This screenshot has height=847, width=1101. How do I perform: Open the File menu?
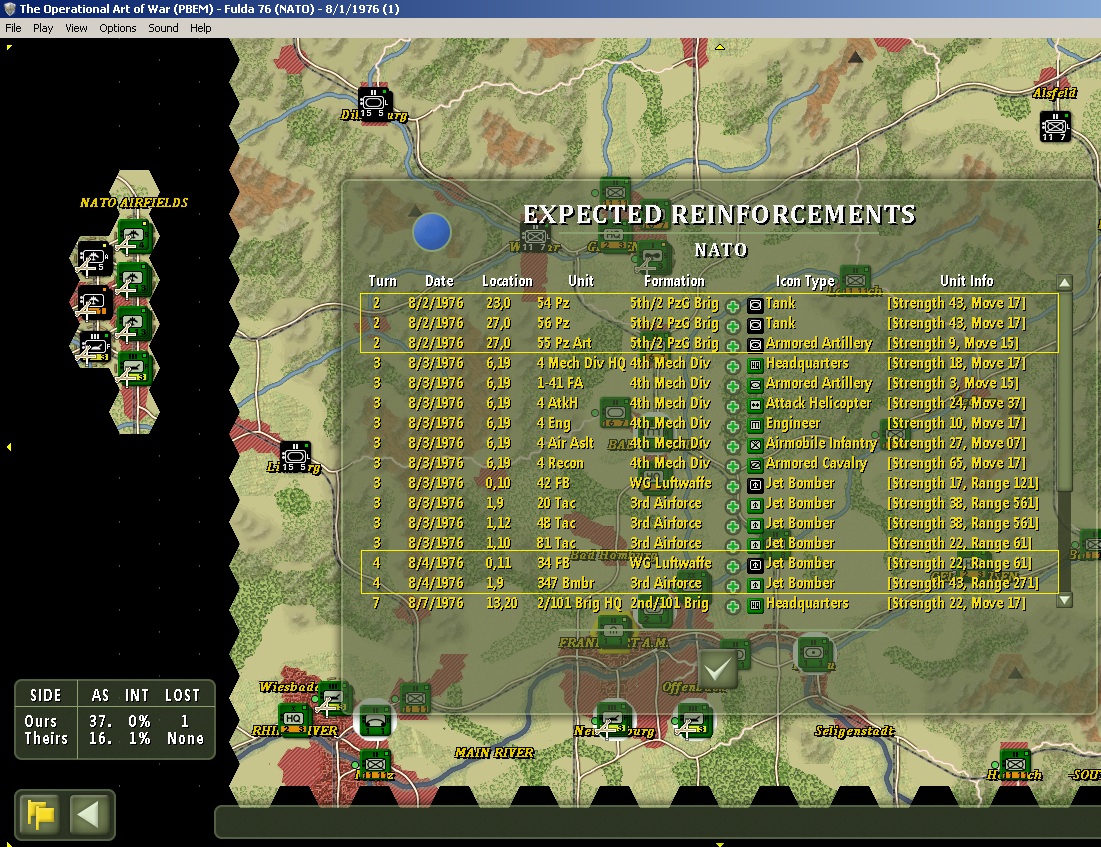[x=13, y=28]
